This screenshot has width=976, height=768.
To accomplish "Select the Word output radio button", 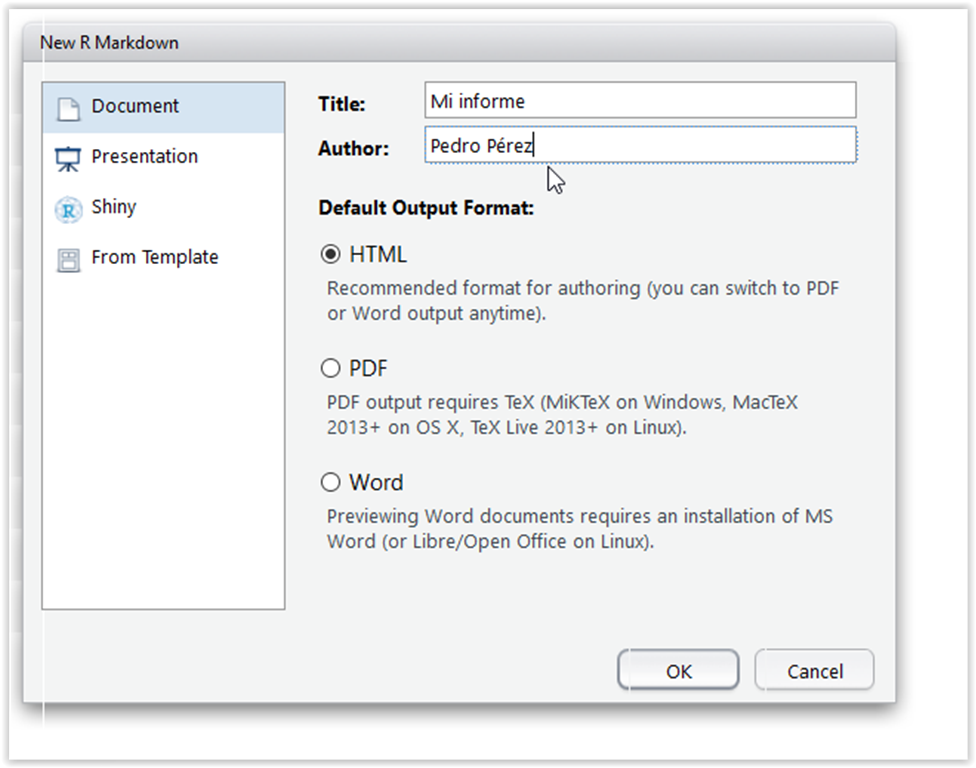I will click(x=331, y=482).
